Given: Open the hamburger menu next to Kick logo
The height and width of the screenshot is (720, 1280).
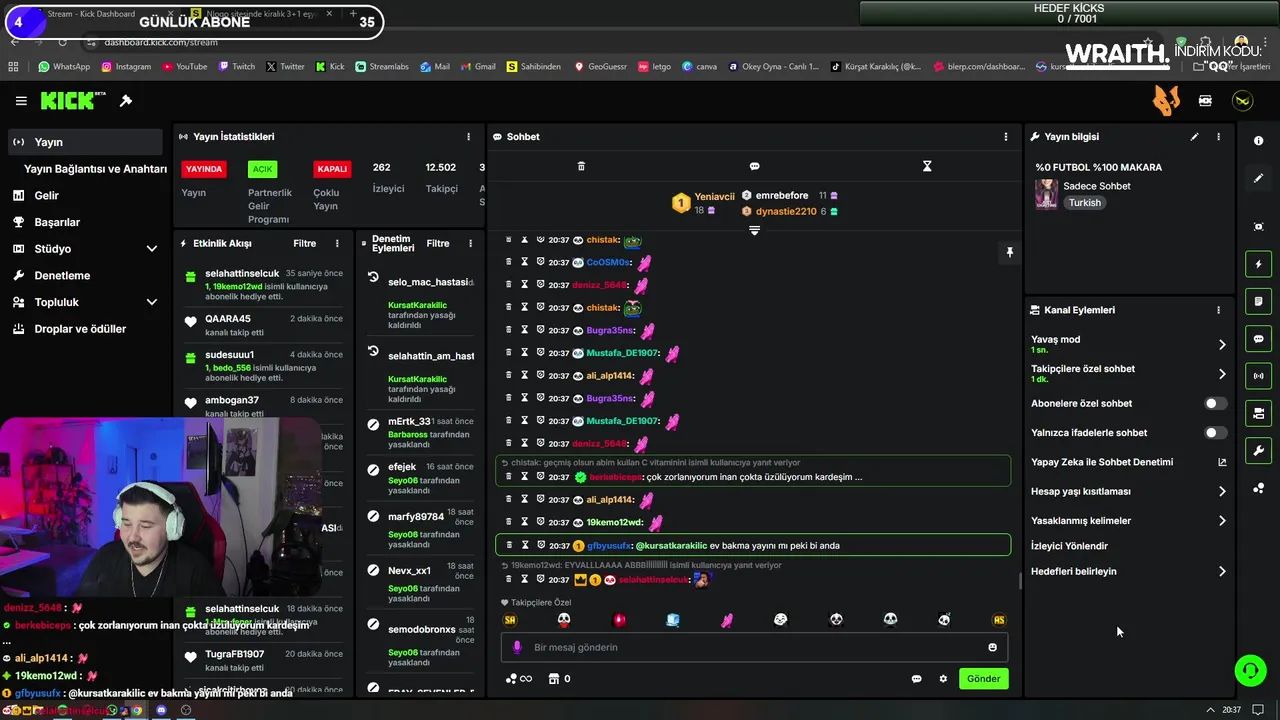Looking at the screenshot, I should click(21, 101).
